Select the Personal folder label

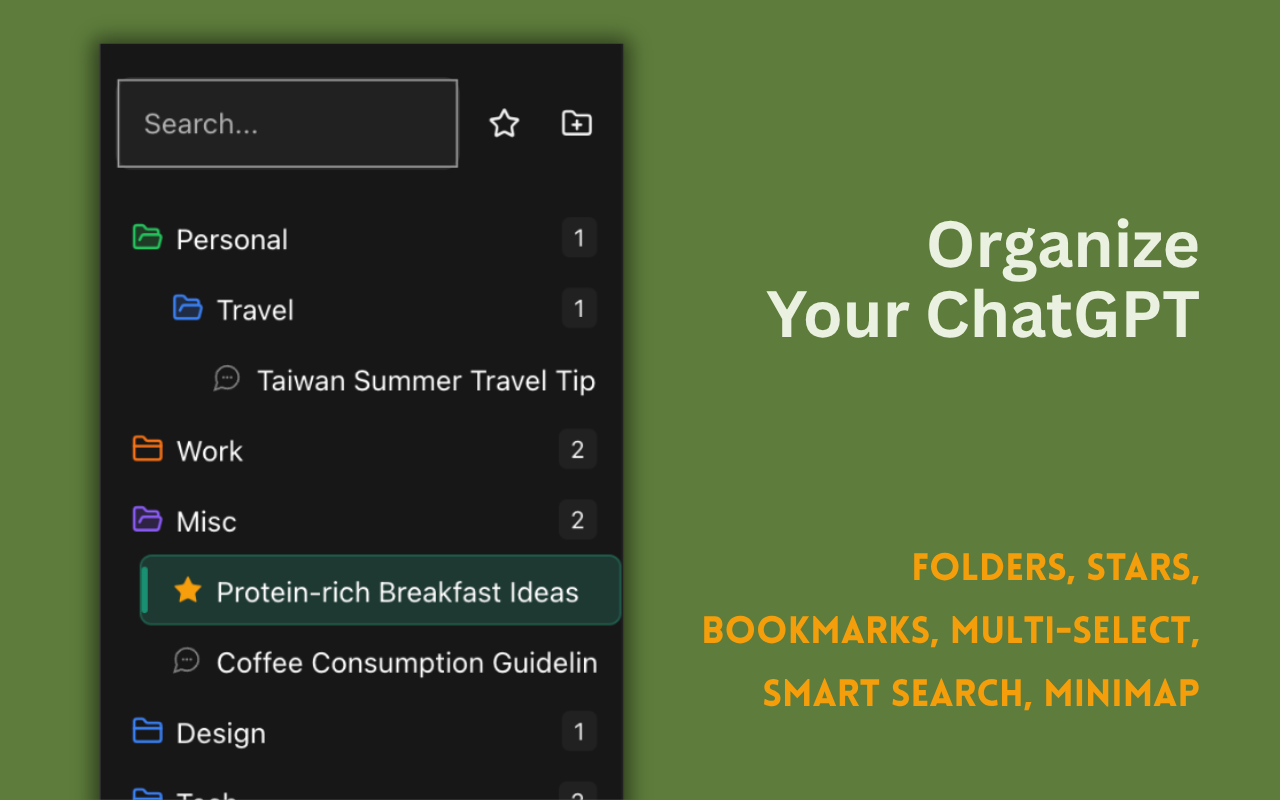click(x=232, y=240)
